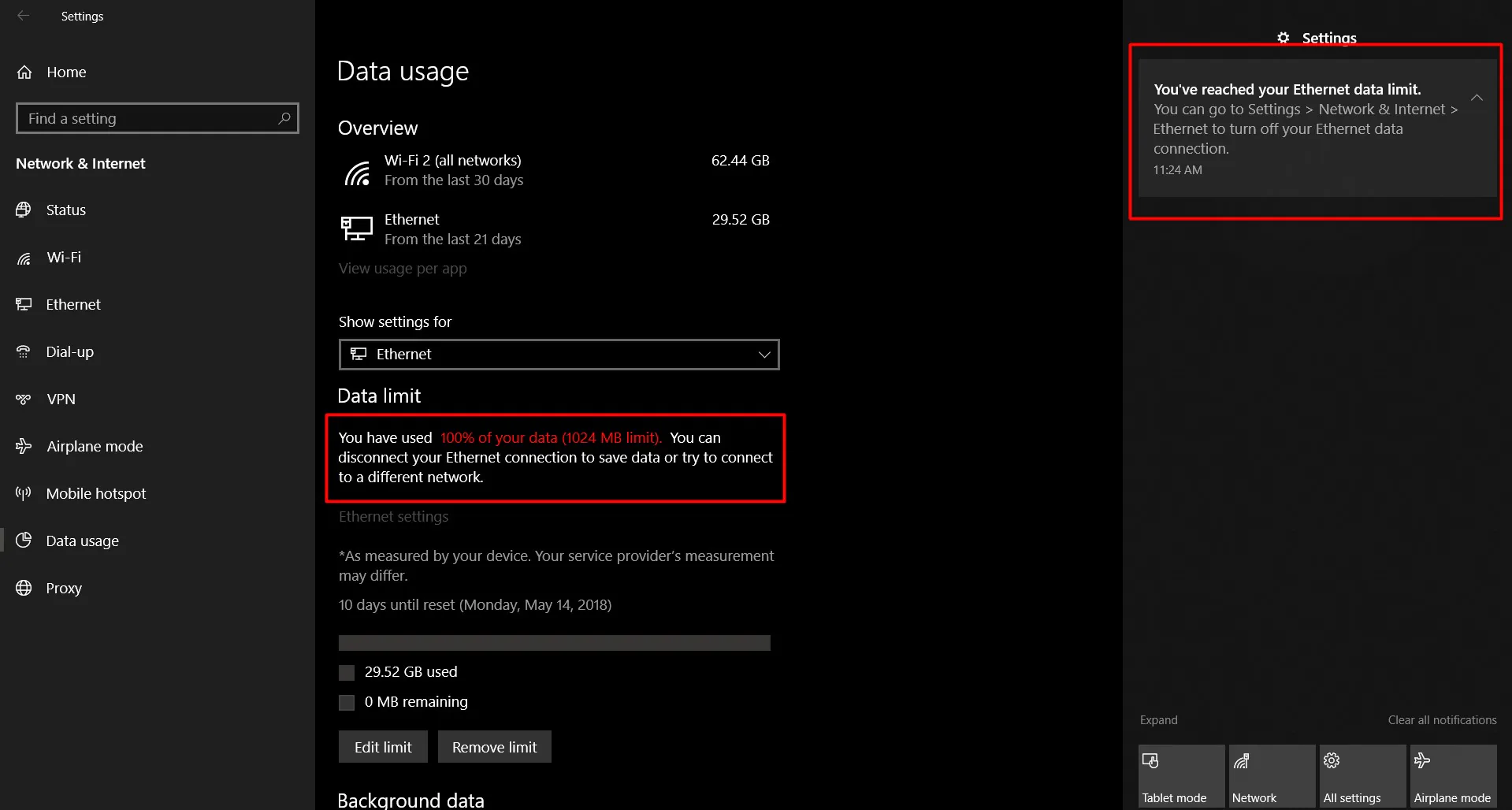Select Data usage in sidebar

(158, 541)
